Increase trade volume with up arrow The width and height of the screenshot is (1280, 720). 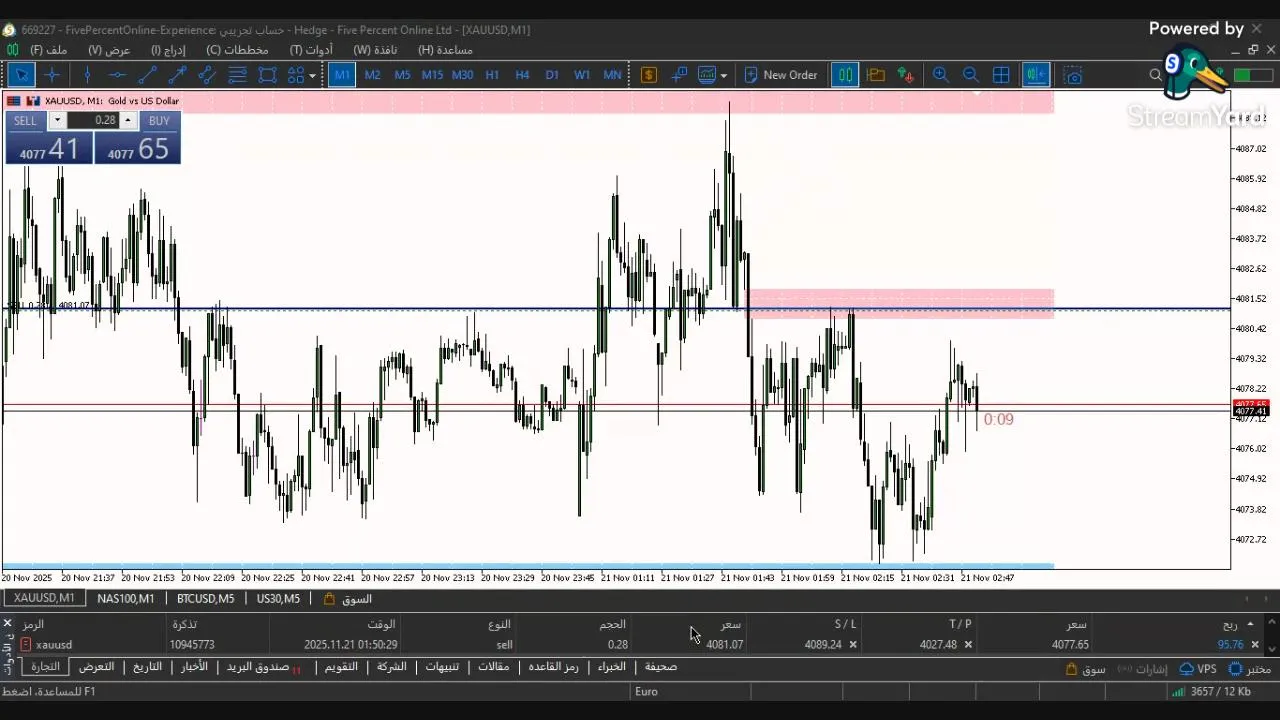127,120
